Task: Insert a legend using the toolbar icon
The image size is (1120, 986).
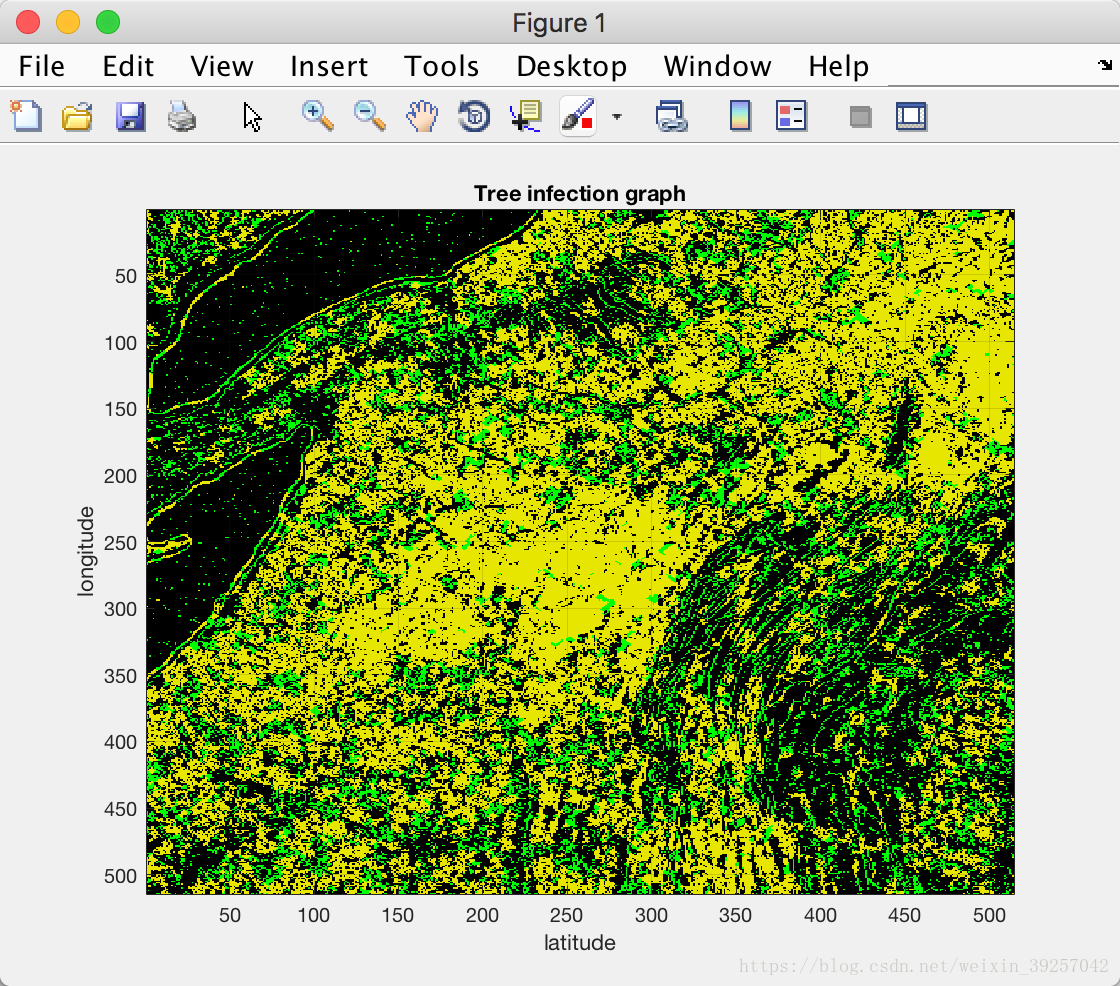Action: pos(791,116)
